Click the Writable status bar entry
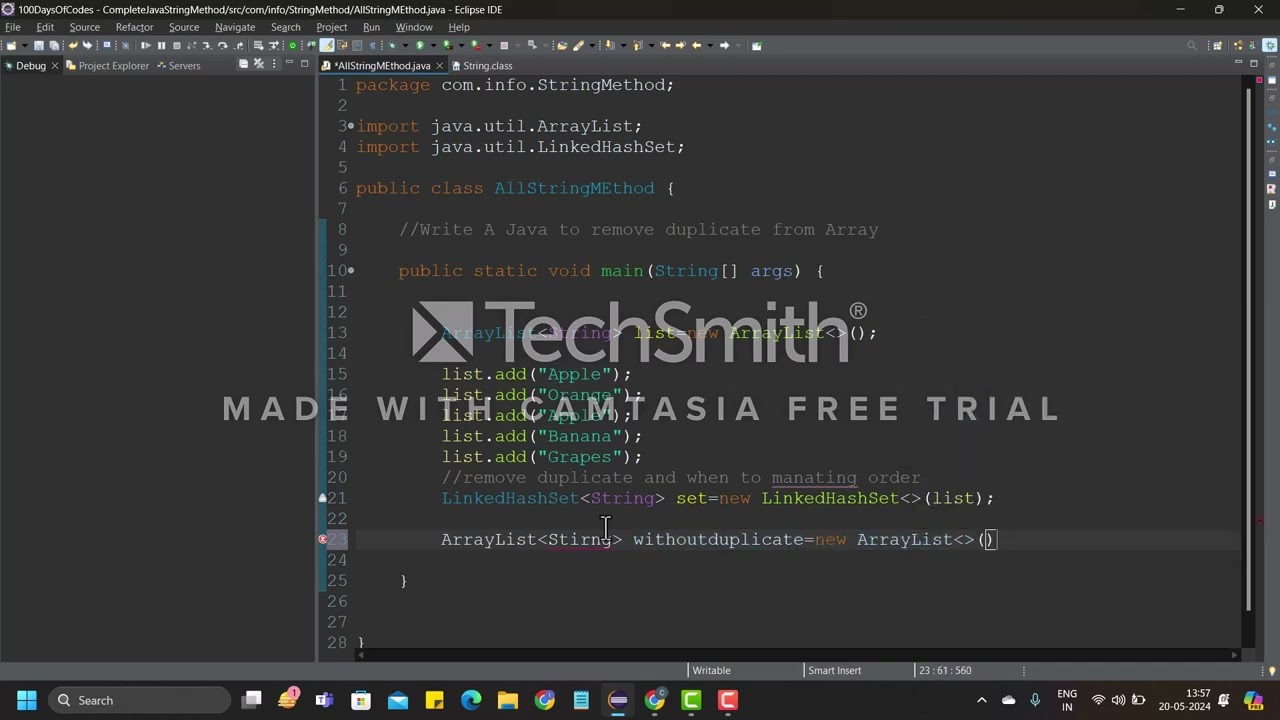This screenshot has width=1280, height=720. coord(712,670)
